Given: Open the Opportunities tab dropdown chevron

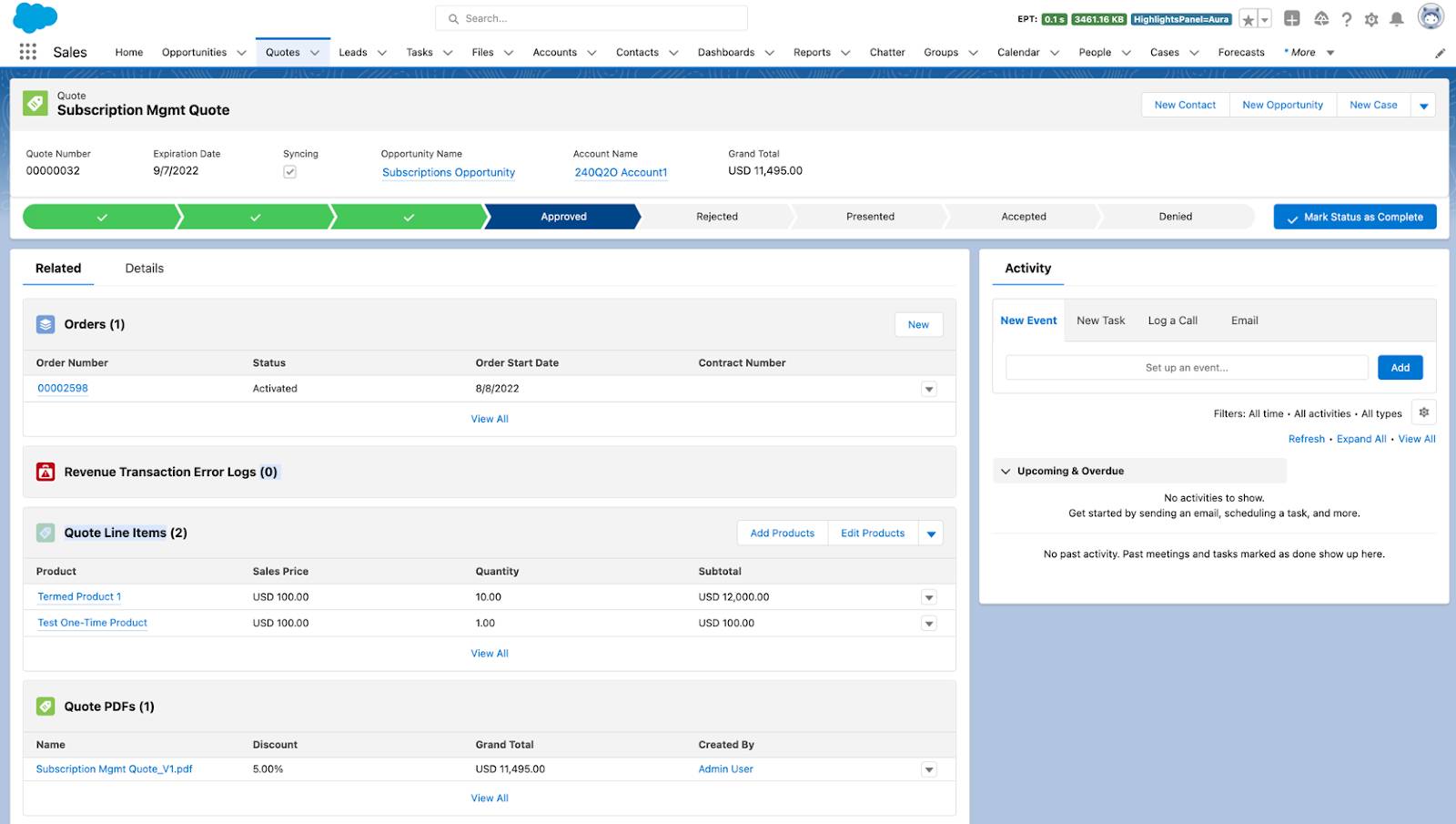Looking at the screenshot, I should click(x=241, y=53).
